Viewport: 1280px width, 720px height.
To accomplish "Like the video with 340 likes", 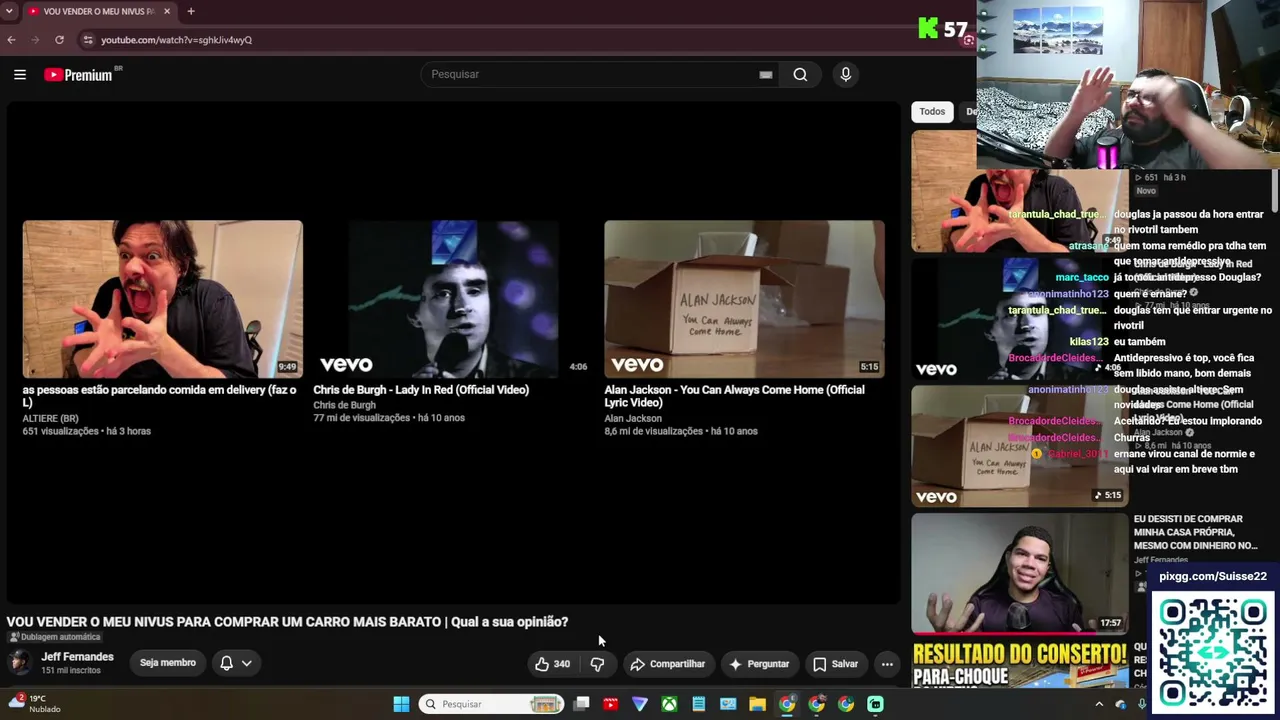I will point(552,664).
